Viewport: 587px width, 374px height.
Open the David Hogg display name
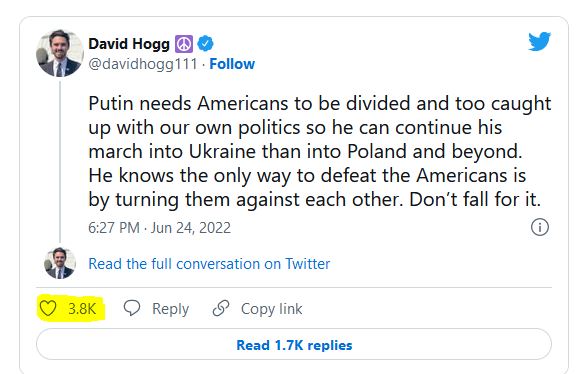pos(129,44)
